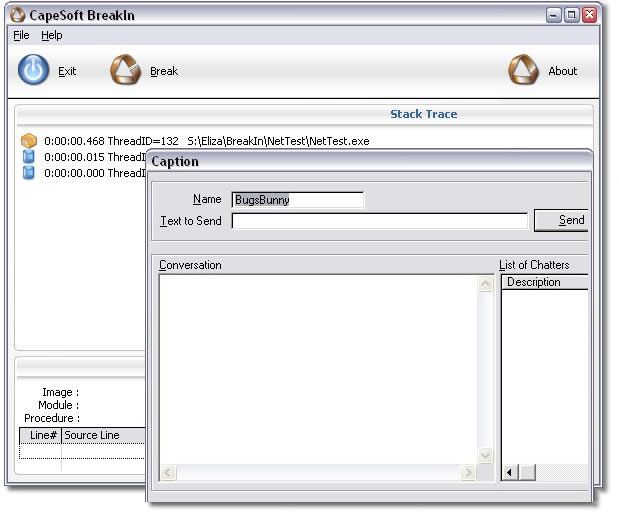Viewport: 619px width, 517px height.
Task: Click the Conversation scrollbar down arrow
Action: pos(486,455)
